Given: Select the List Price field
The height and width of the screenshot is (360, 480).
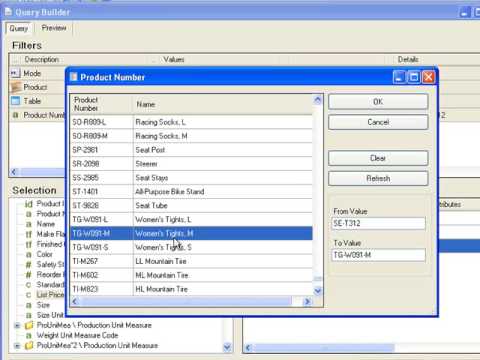Looking at the screenshot, I should [50, 295].
